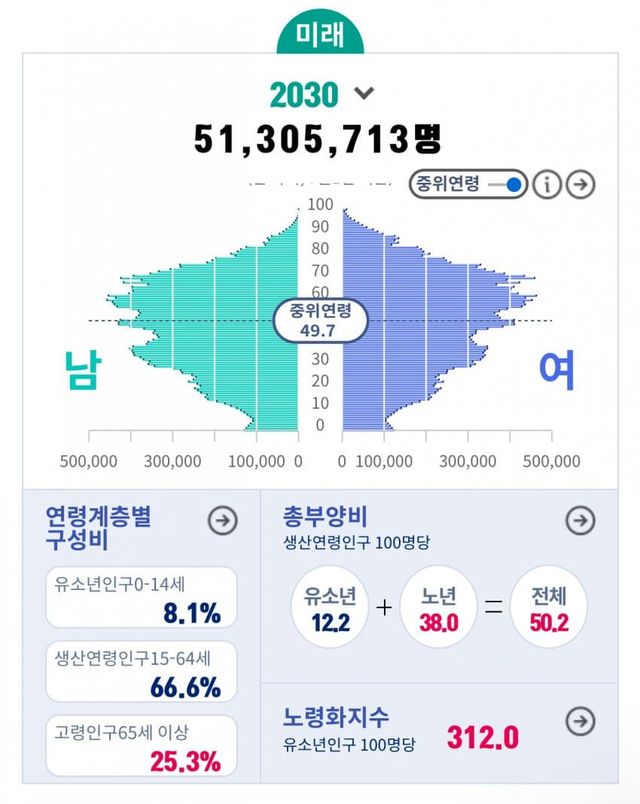Image resolution: width=640 pixels, height=804 pixels.
Task: Click the total population 51,305,713명 figure
Action: [x=318, y=139]
